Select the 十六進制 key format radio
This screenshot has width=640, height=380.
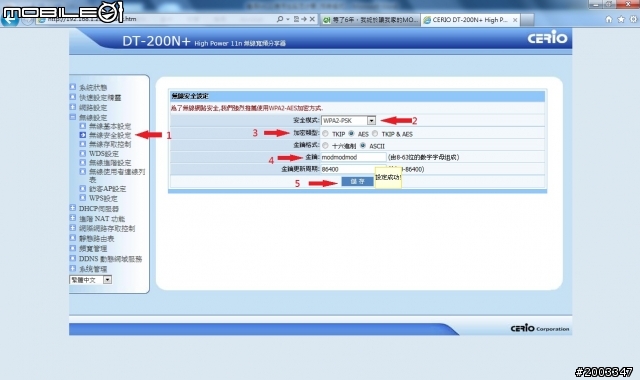[x=325, y=145]
